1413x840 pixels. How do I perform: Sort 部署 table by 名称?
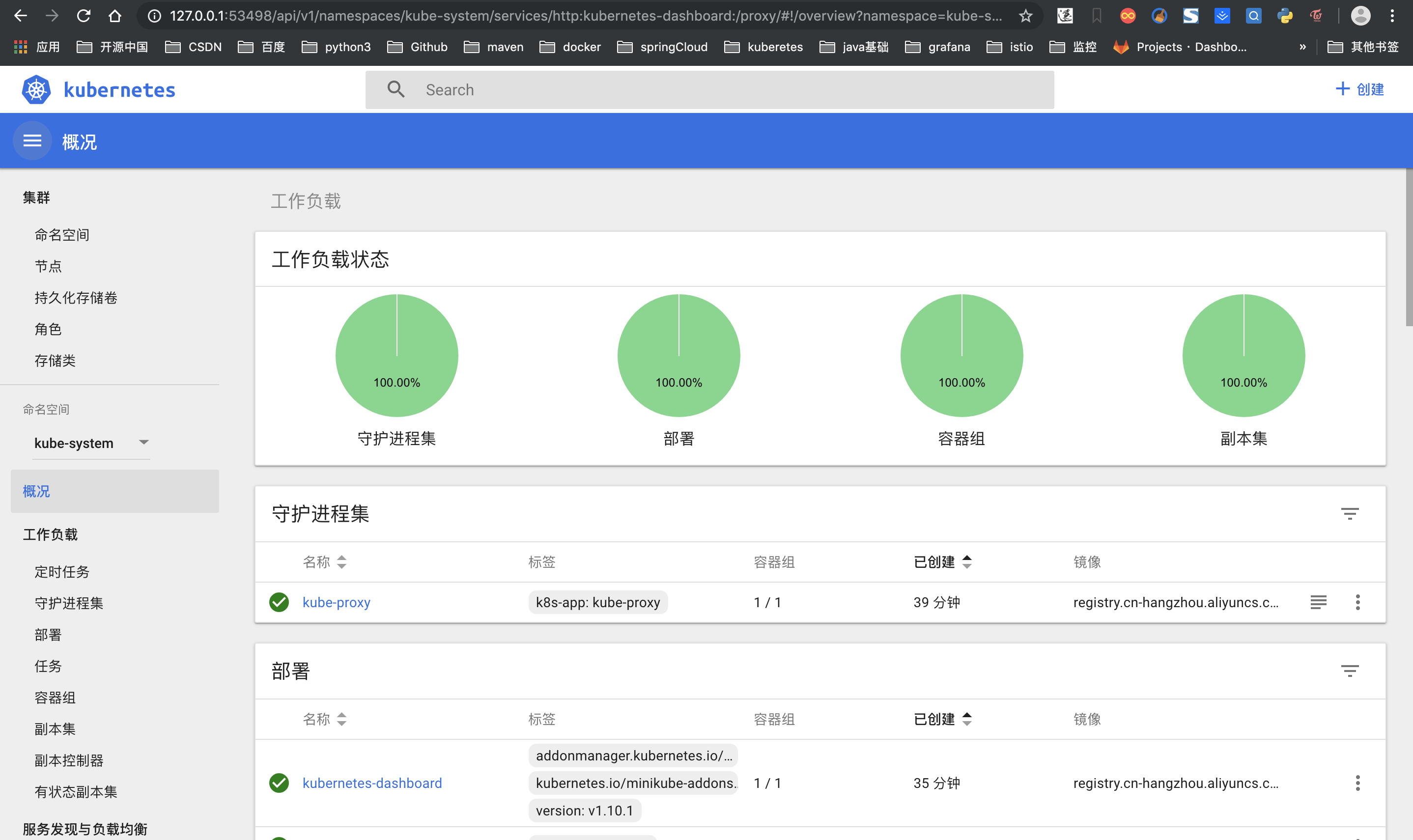325,720
